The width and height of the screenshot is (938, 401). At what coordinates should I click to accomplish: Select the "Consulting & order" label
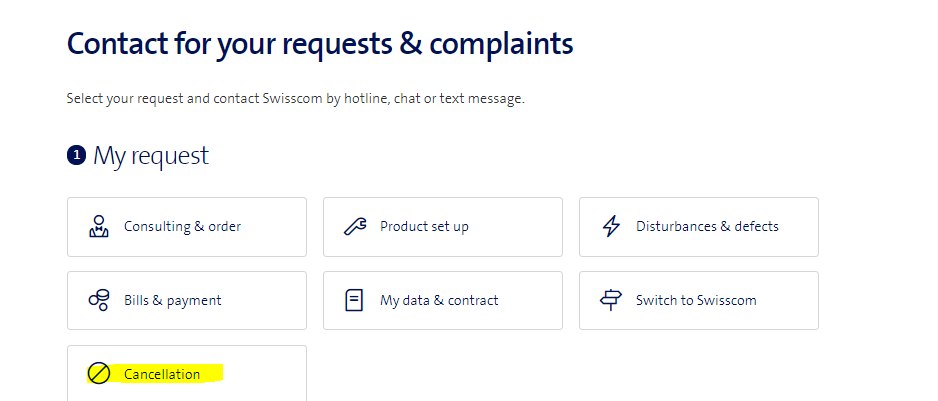click(182, 226)
